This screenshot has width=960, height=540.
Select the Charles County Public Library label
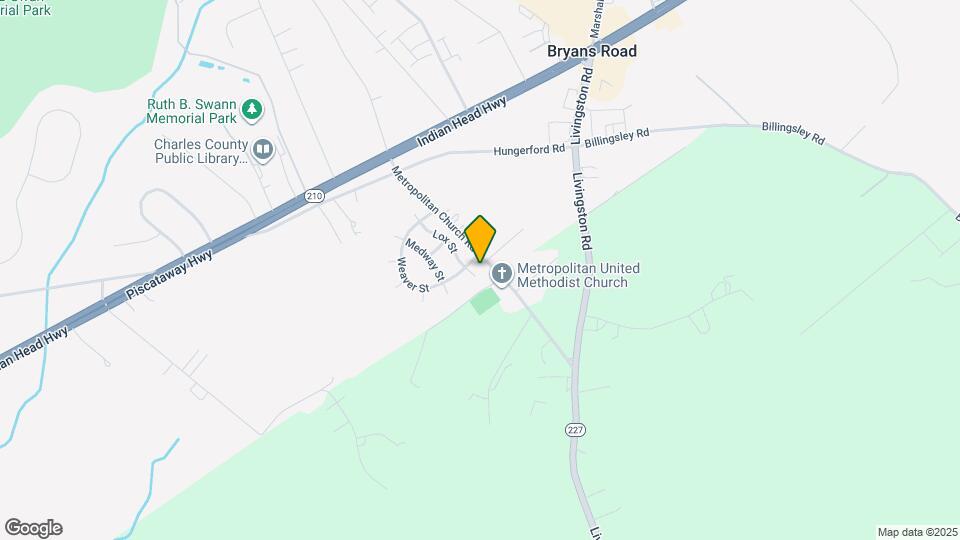[x=201, y=151]
